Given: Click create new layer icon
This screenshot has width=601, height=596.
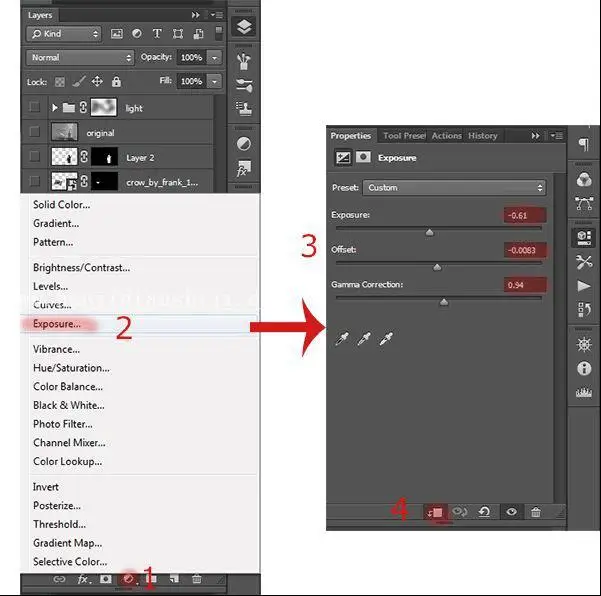Looking at the screenshot, I should click(x=174, y=579).
